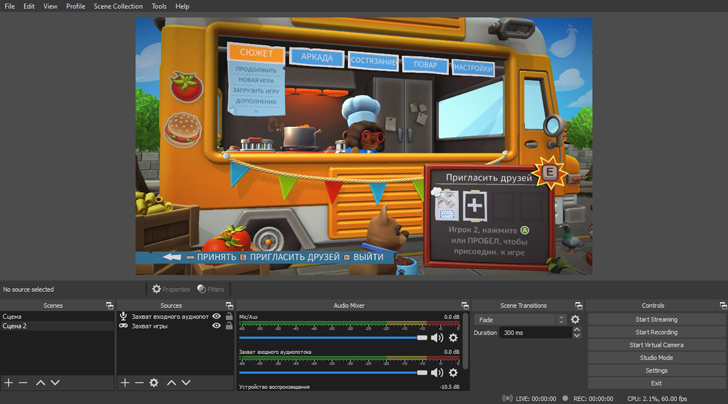Click the CPU usage status text
728x404 pixels.
(657, 398)
